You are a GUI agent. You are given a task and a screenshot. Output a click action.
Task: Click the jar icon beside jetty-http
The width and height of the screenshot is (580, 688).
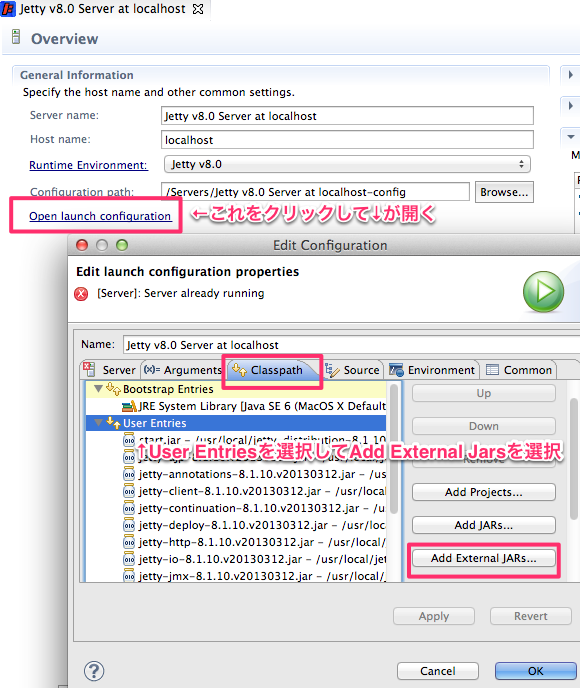tap(129, 542)
